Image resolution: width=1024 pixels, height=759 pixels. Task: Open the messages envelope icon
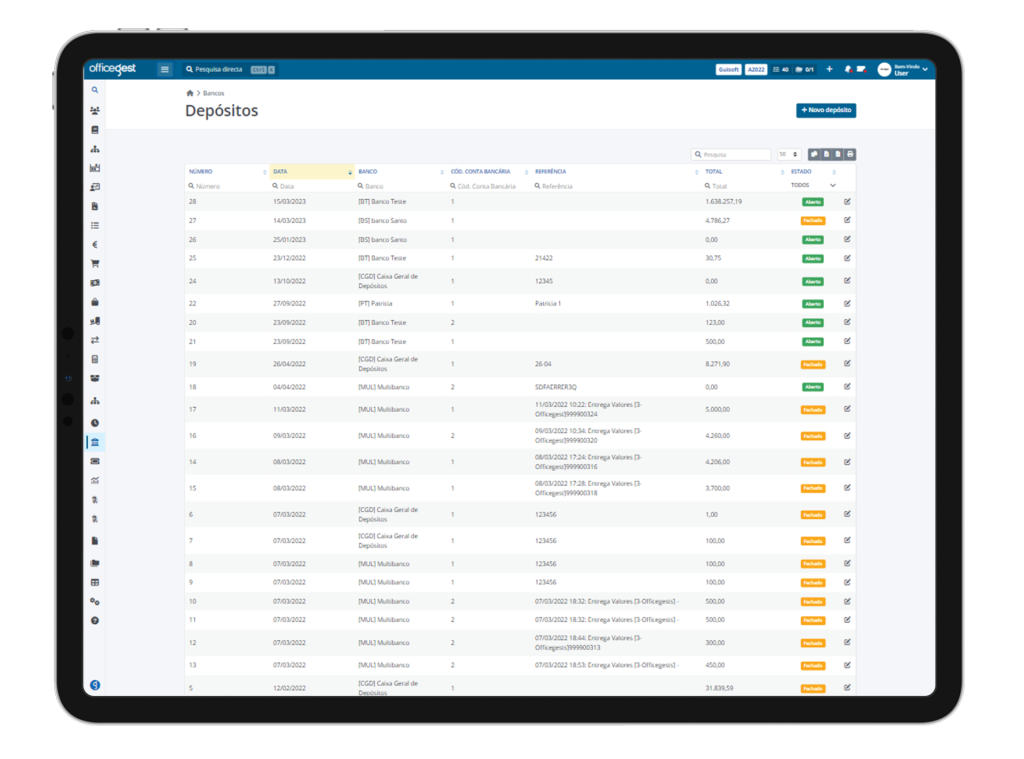[x=861, y=69]
